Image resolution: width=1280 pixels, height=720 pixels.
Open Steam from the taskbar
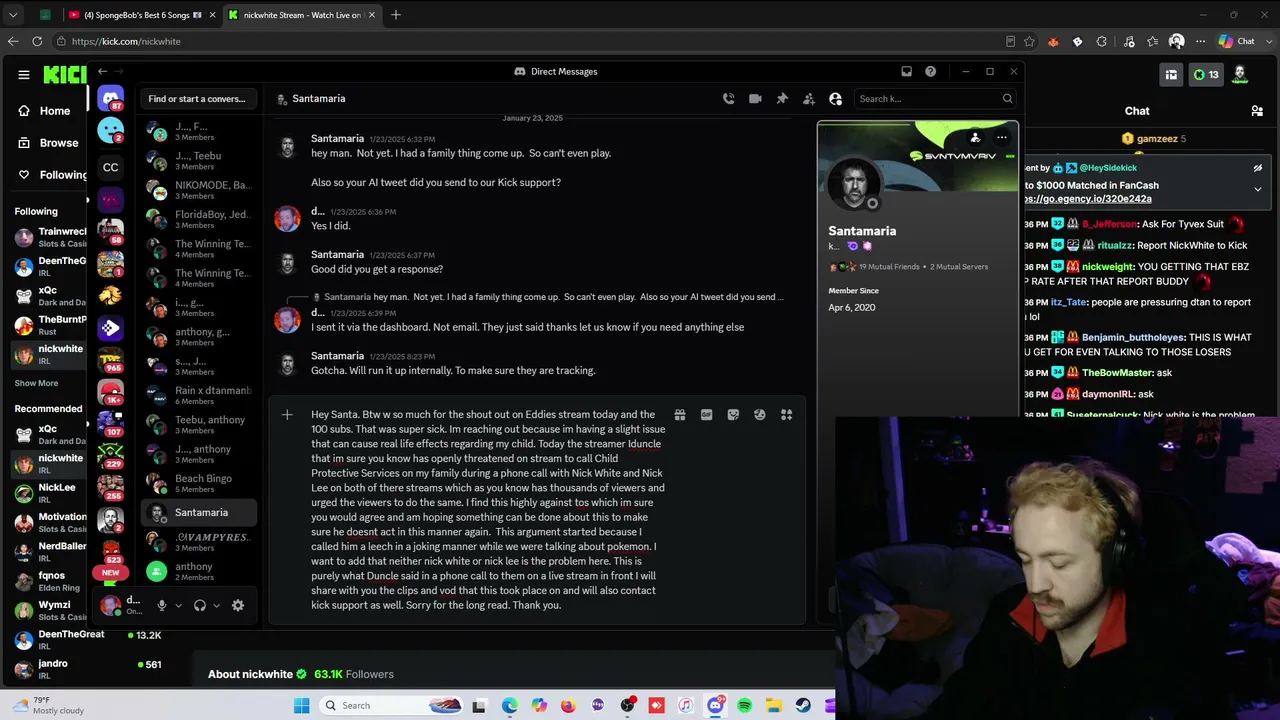pyautogui.click(x=803, y=706)
